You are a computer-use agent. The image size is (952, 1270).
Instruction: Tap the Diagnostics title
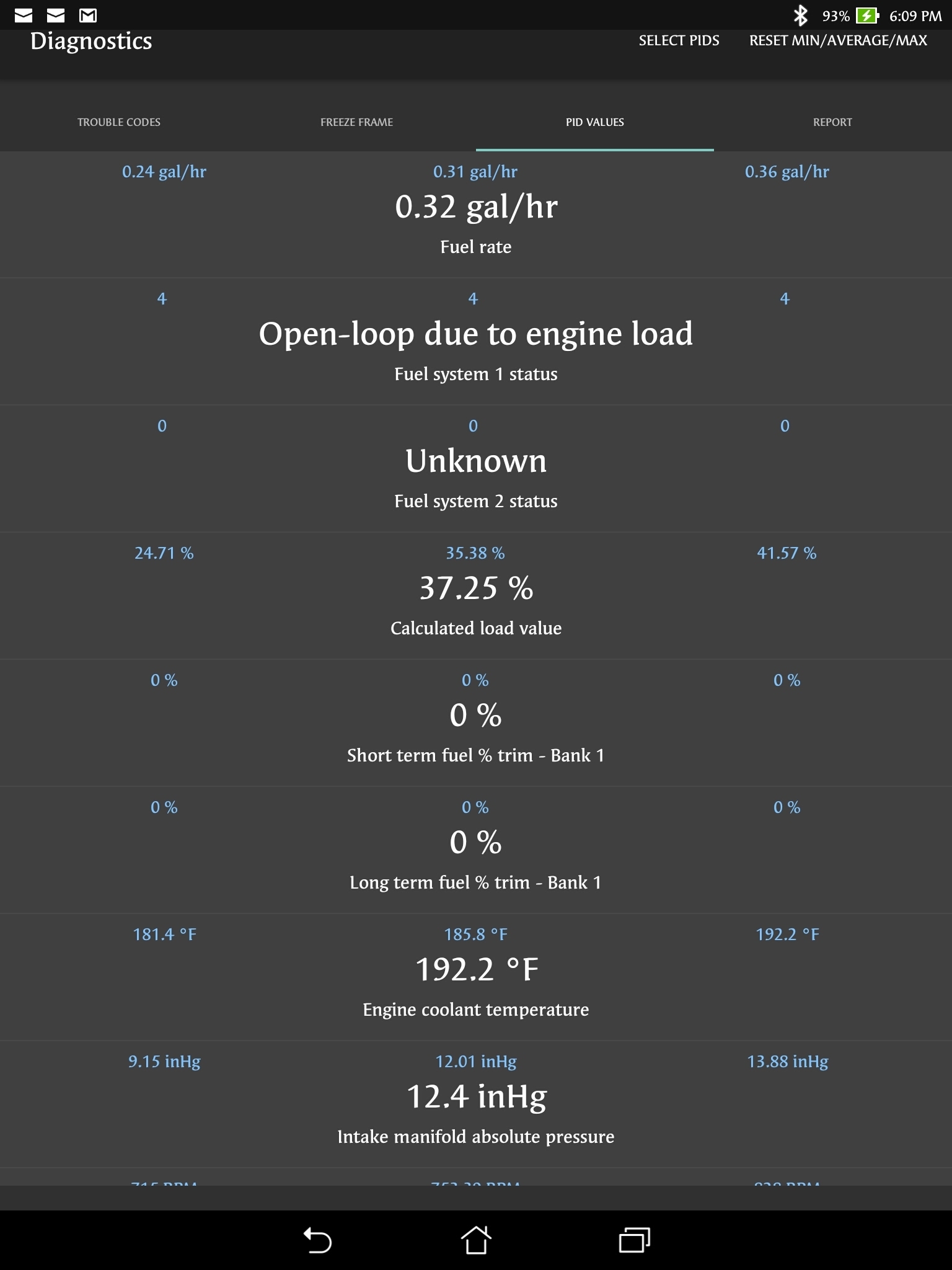pyautogui.click(x=91, y=42)
